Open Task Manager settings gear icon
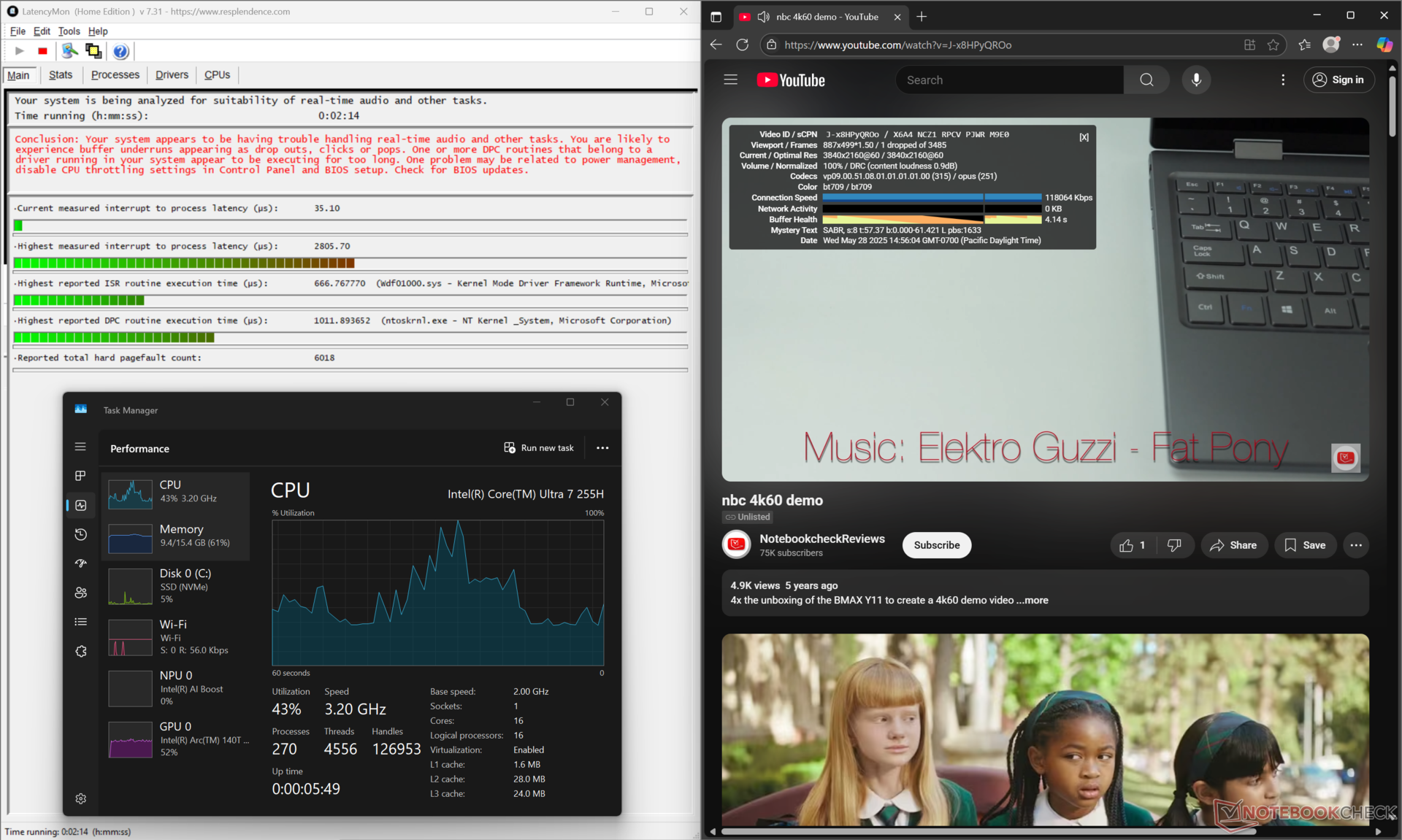1402x840 pixels. click(81, 798)
